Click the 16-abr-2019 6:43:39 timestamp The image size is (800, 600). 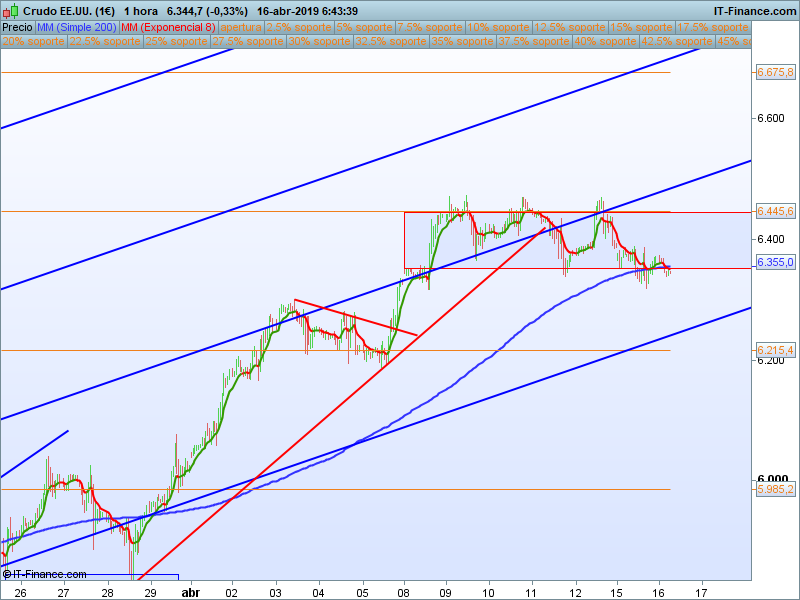tap(307, 11)
